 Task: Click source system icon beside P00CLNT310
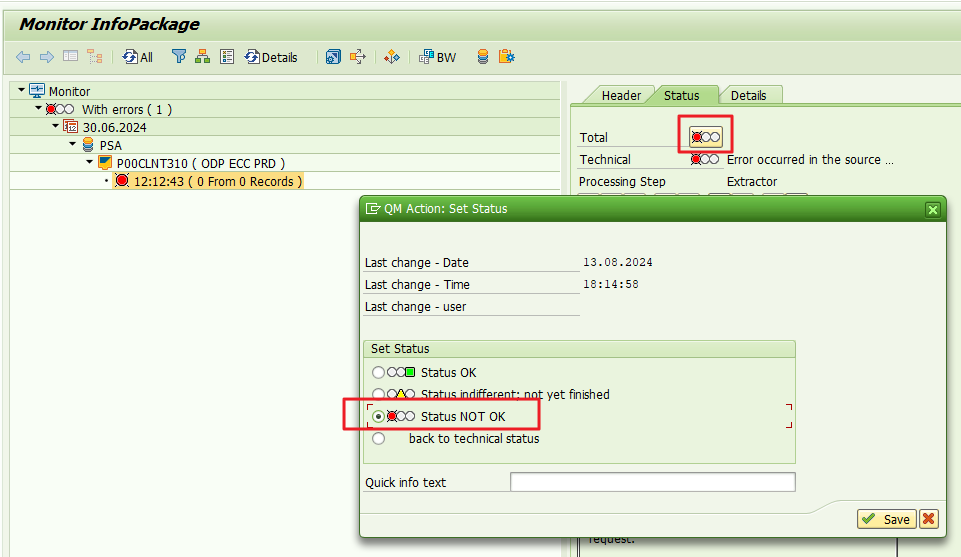pos(105,163)
